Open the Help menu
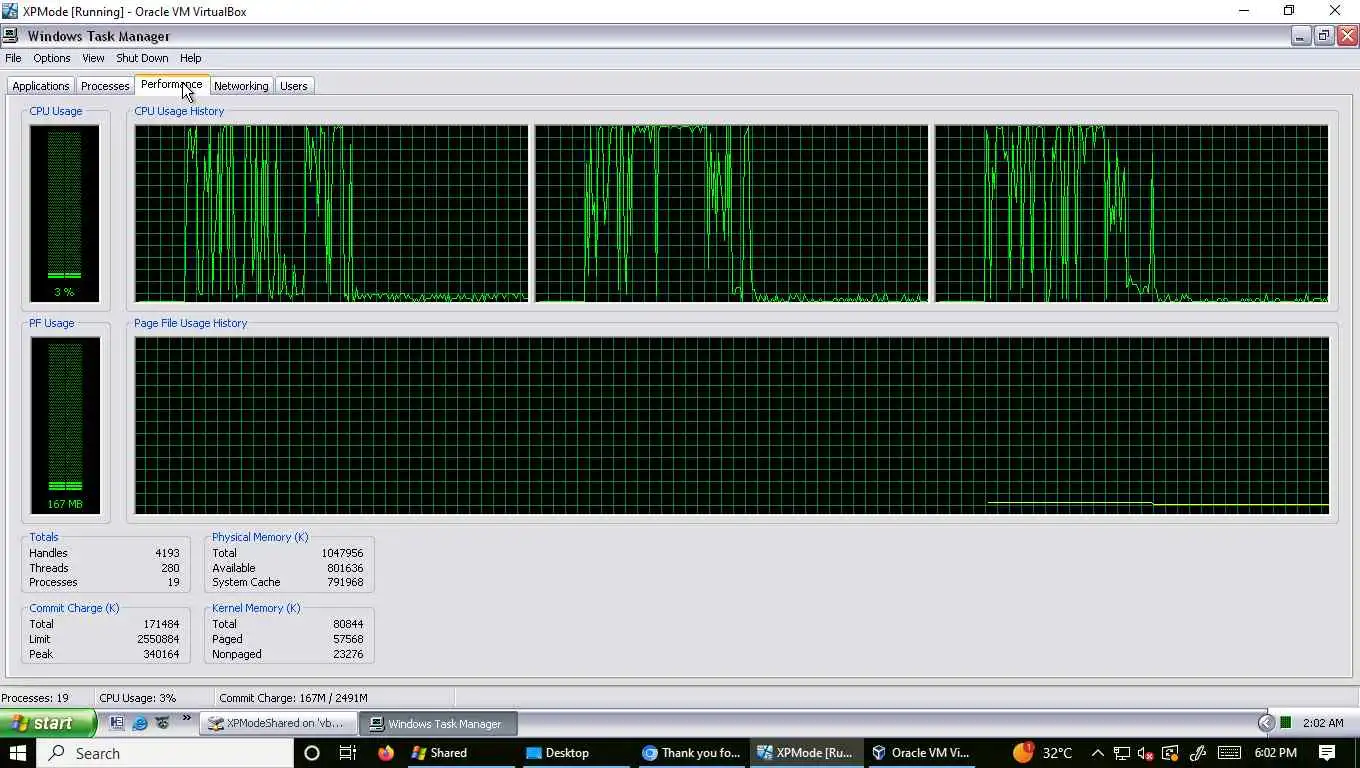 click(x=190, y=58)
